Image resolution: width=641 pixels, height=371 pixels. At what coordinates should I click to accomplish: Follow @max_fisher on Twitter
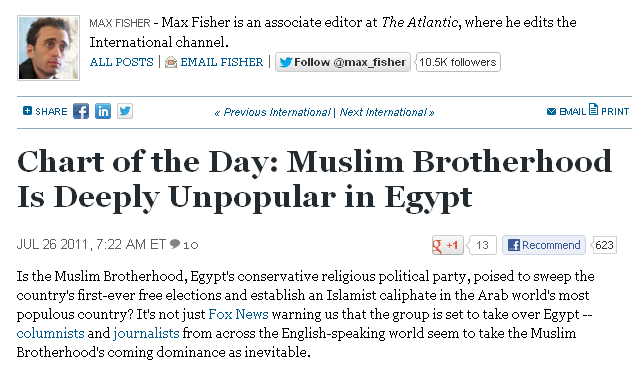[343, 62]
